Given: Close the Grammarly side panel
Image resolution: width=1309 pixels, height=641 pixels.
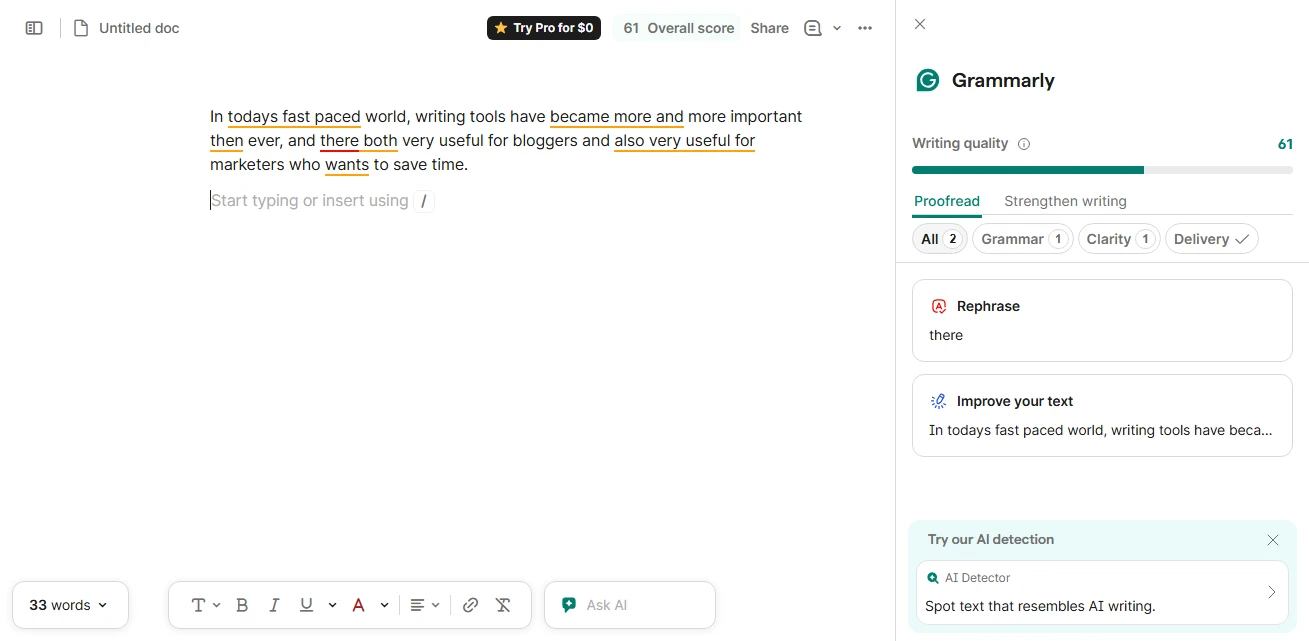Looking at the screenshot, I should pos(920,24).
